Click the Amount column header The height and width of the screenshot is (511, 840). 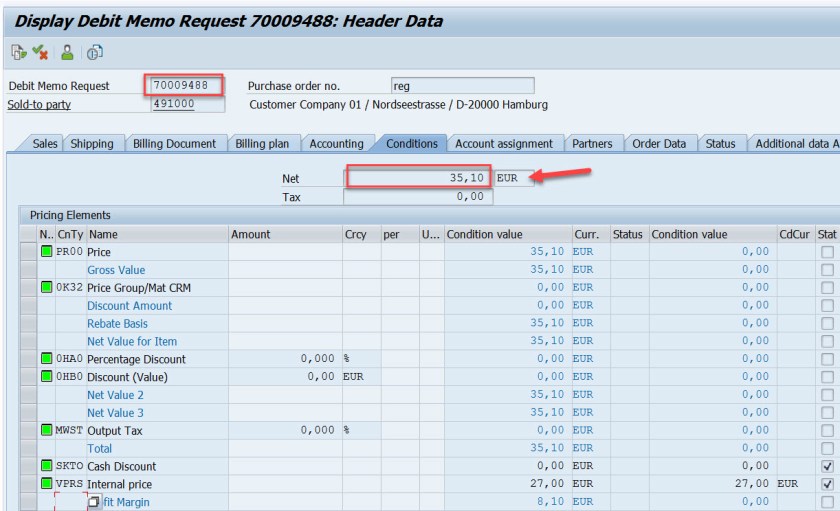(x=285, y=234)
